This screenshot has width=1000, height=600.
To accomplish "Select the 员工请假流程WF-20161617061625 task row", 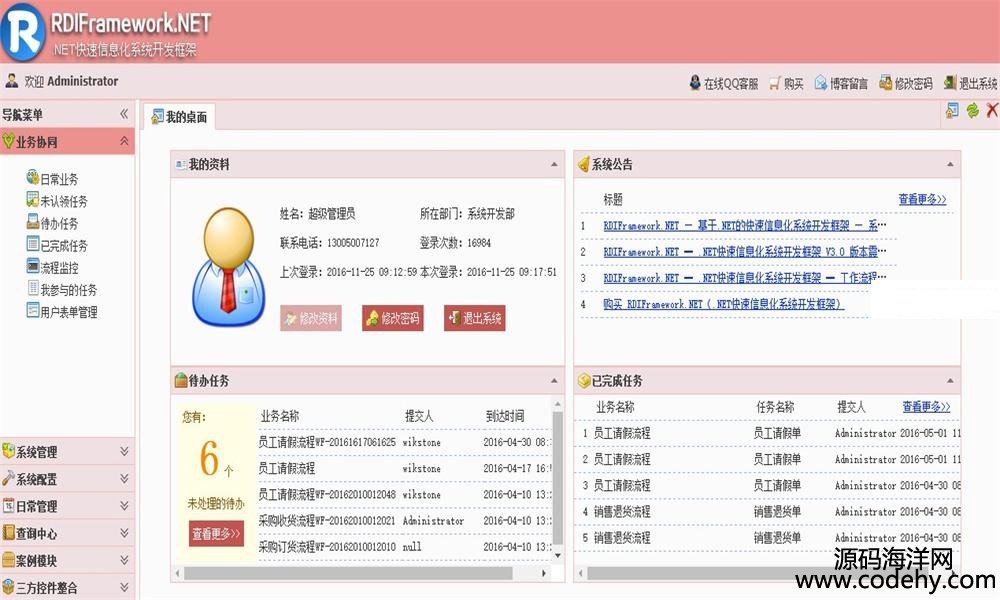I will pos(404,442).
